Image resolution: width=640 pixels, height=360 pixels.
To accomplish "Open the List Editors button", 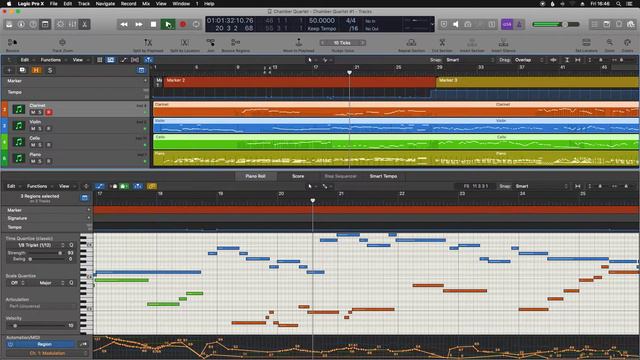I will [595, 24].
